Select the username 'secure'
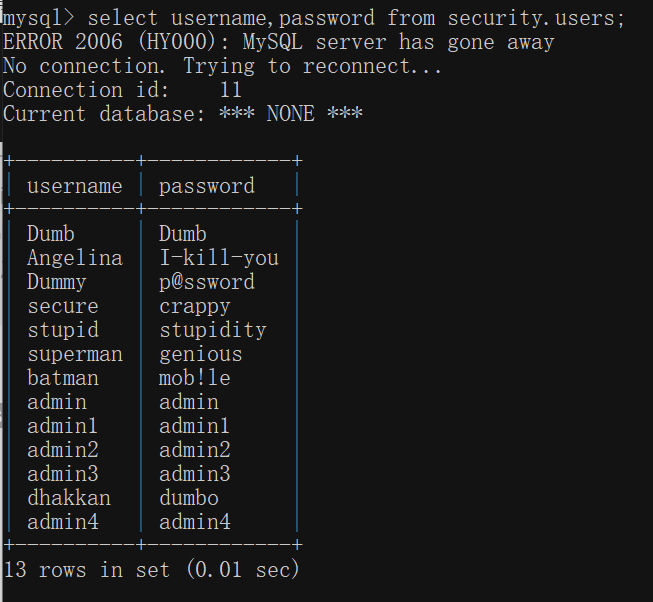 tap(63, 307)
